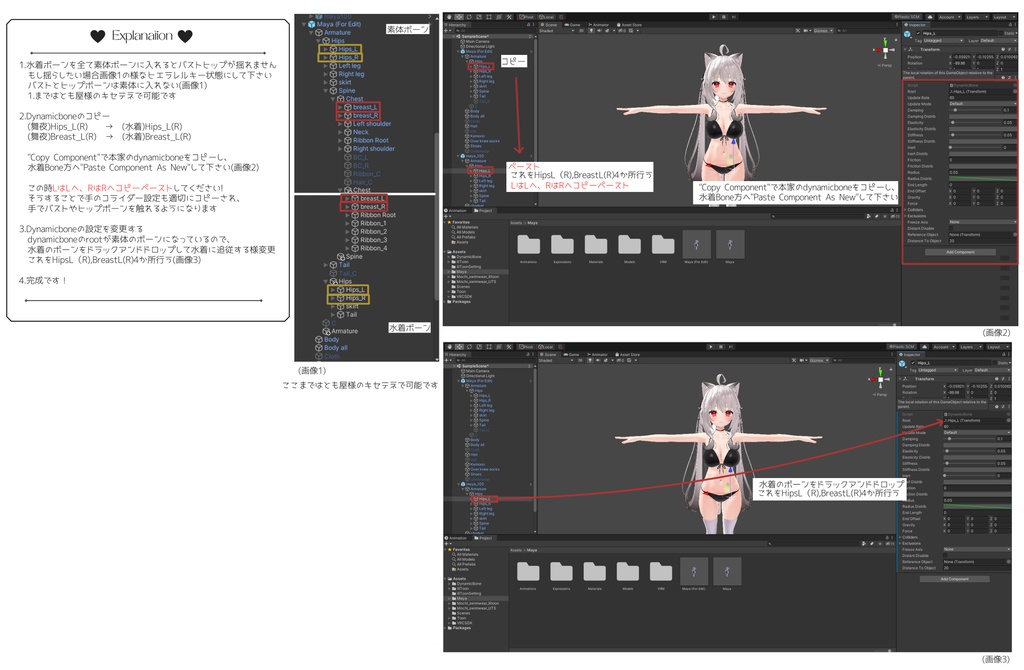Select the Rotate tool in 画像2 Unity toolbar
The image size is (1024, 670).
click(469, 17)
